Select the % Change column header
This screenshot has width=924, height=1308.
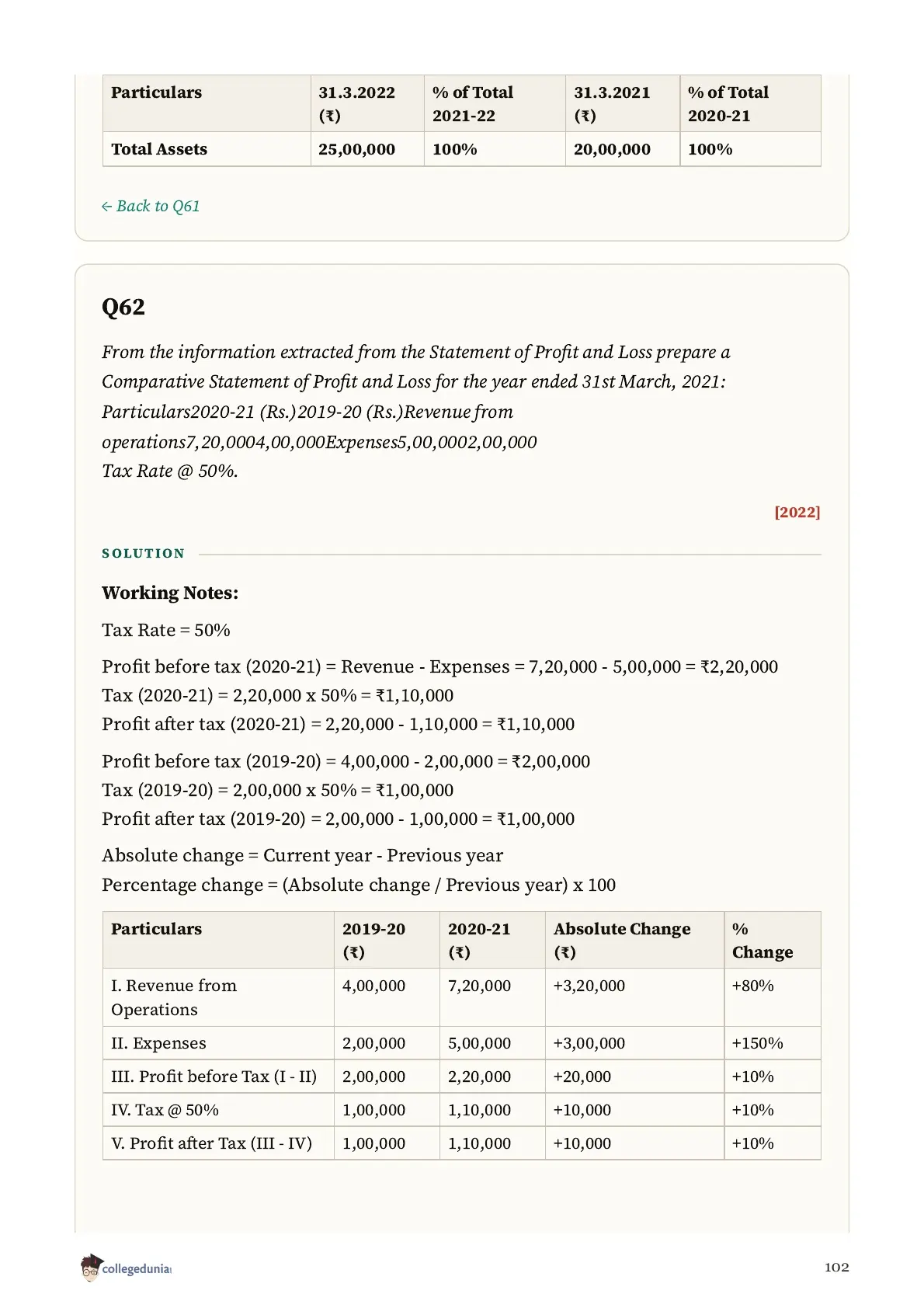click(762, 940)
